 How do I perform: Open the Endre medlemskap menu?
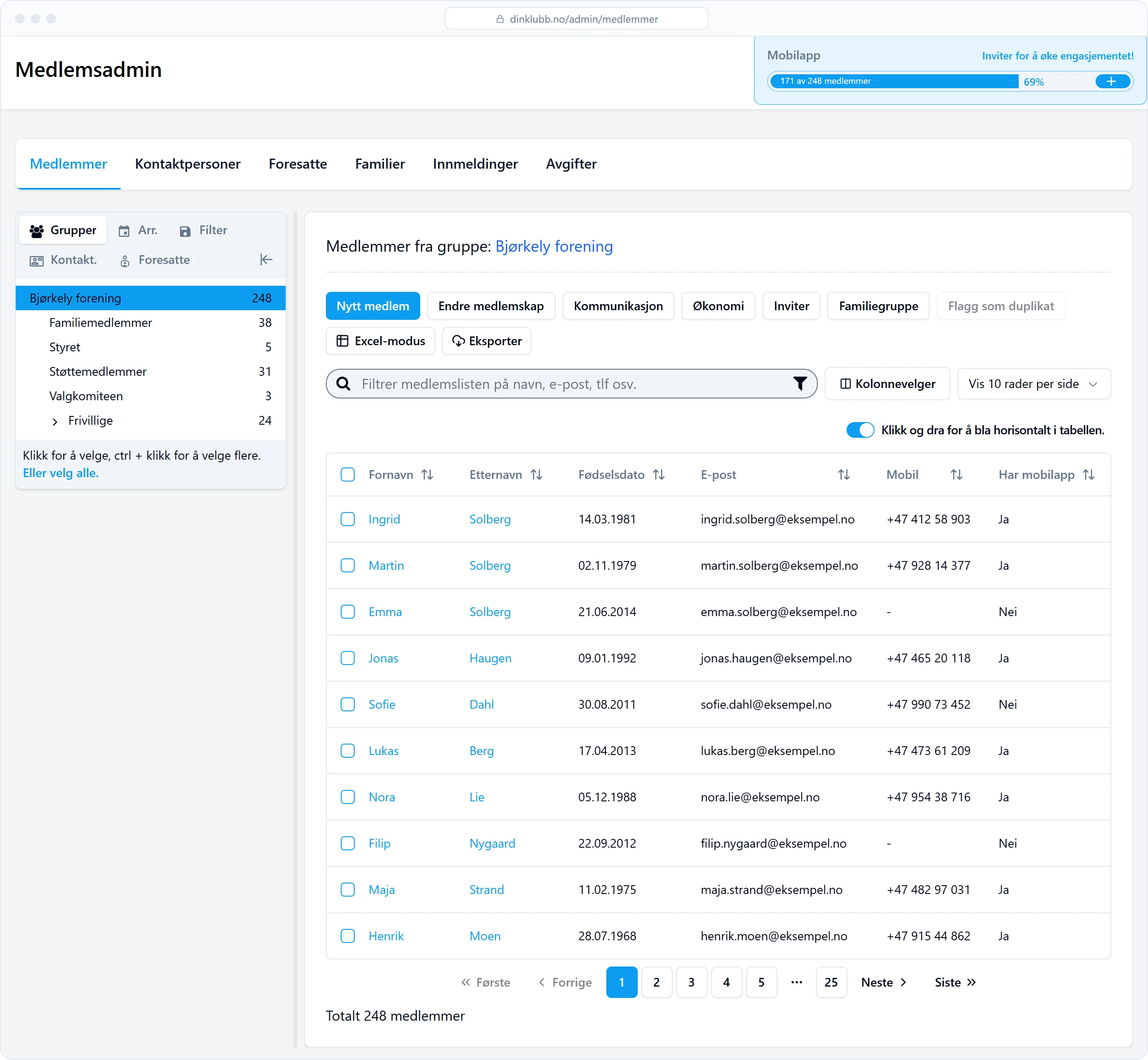[x=491, y=306]
